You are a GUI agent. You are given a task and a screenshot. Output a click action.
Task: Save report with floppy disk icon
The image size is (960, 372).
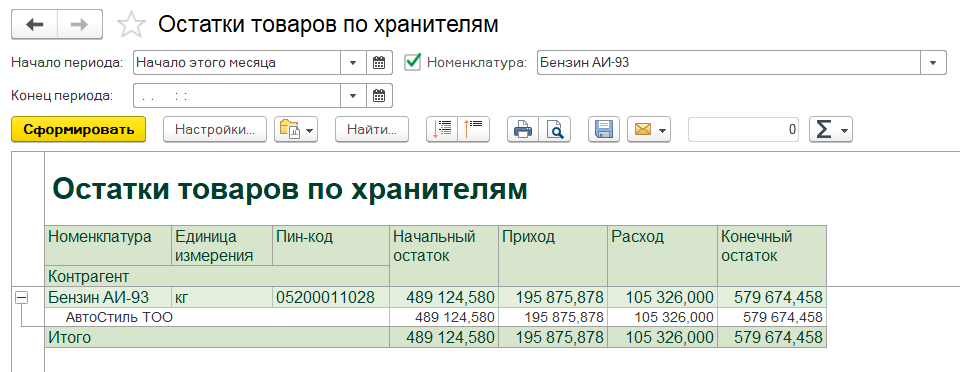[604, 129]
